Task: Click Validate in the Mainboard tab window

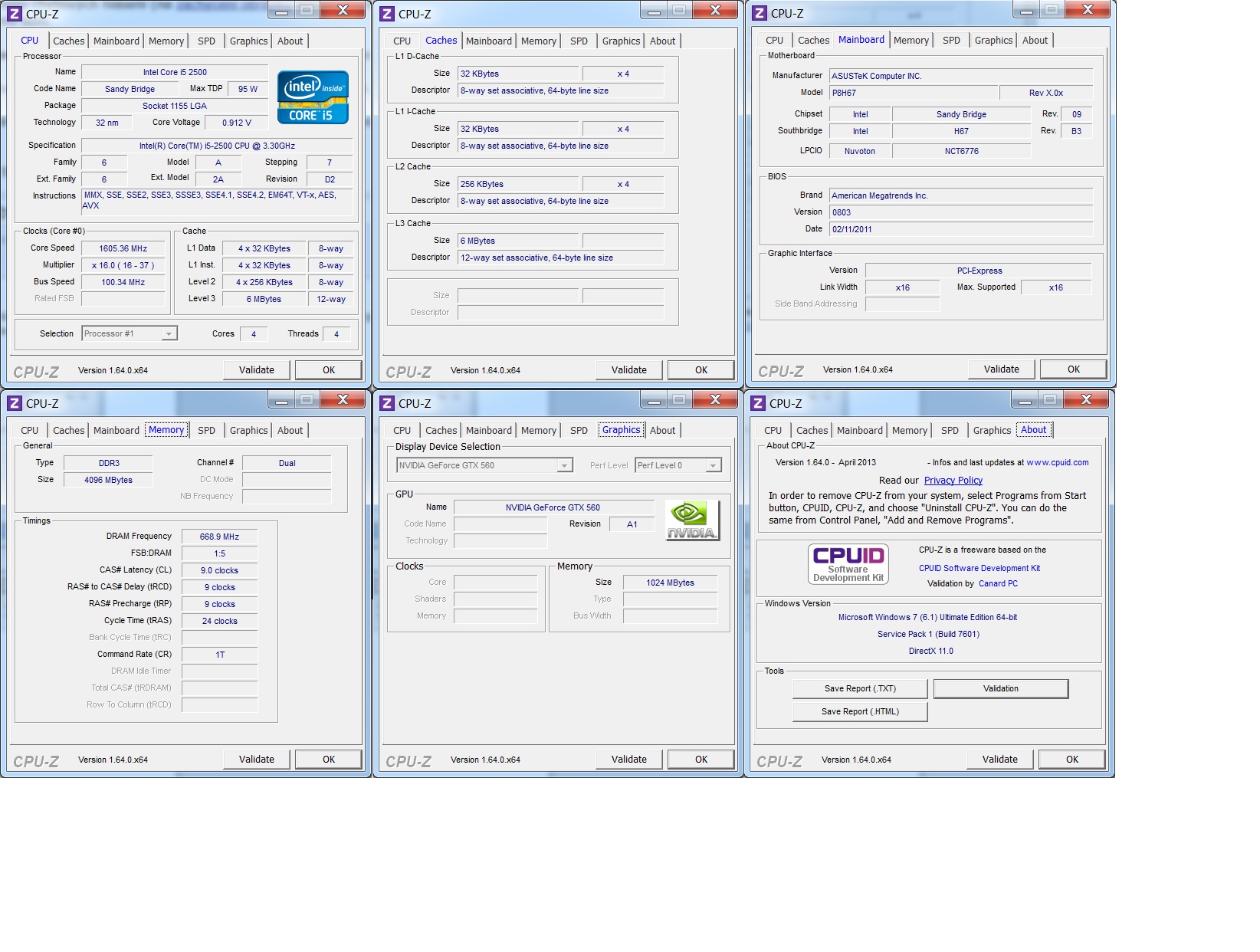Action: click(1002, 369)
